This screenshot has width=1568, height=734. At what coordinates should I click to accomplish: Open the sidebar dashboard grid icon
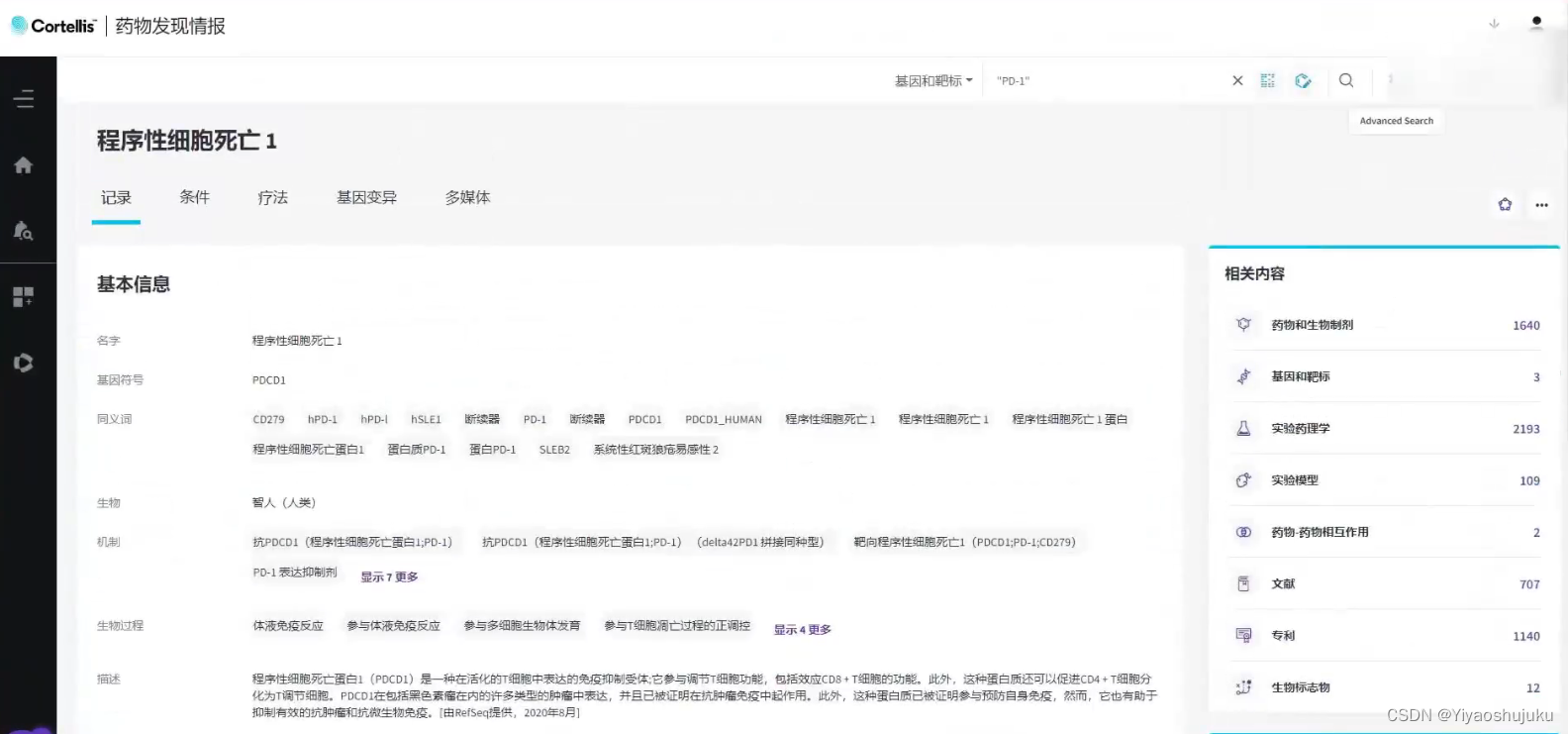(24, 296)
